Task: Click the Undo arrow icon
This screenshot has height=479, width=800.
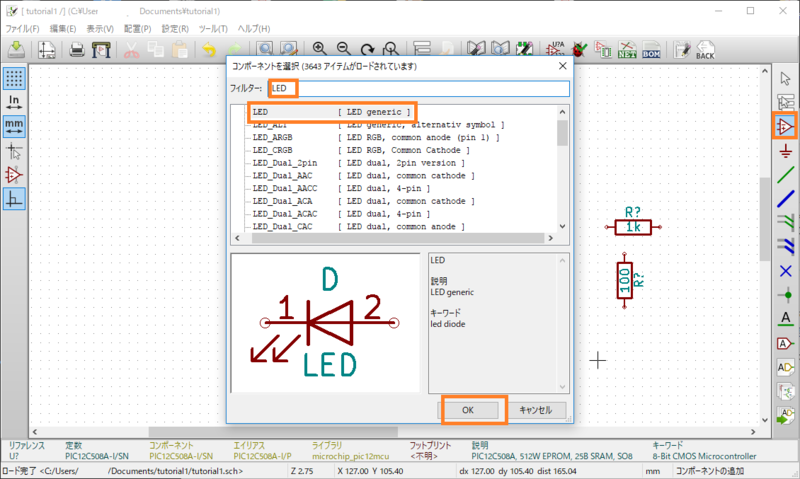Action: point(209,49)
